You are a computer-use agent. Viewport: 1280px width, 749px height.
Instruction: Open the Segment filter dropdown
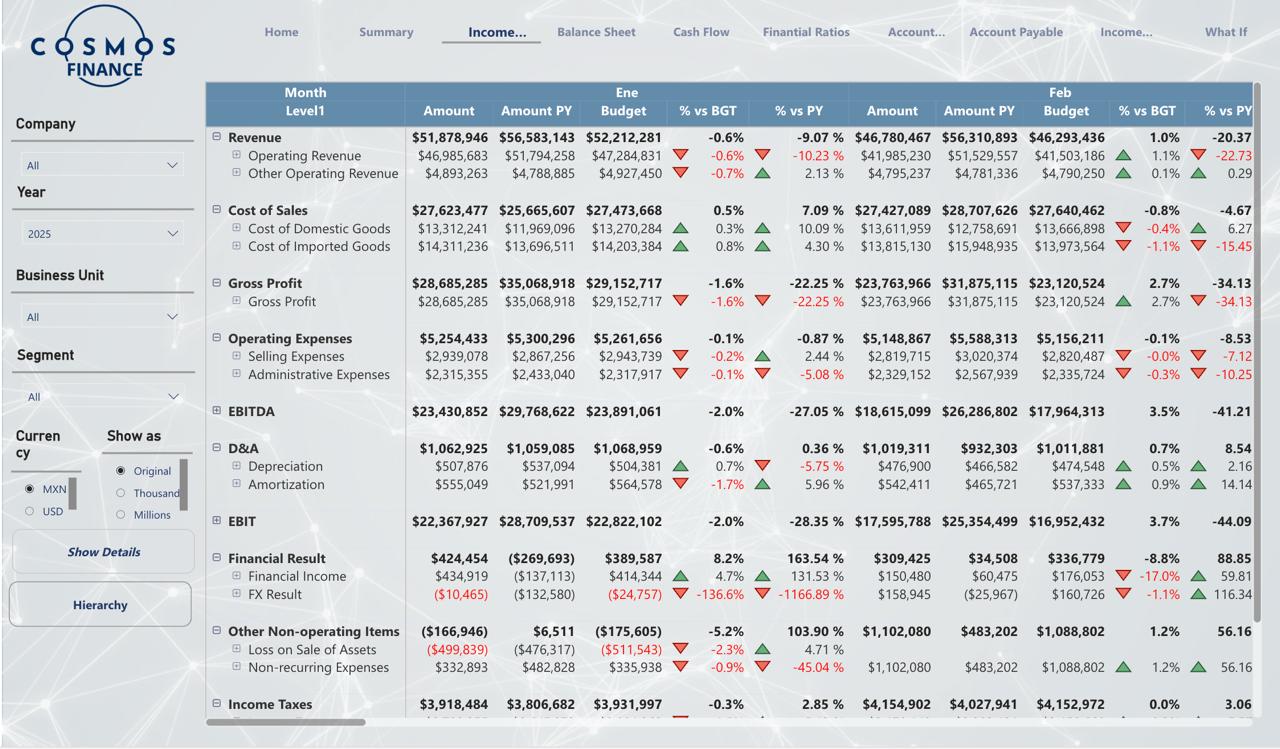[x=103, y=396]
